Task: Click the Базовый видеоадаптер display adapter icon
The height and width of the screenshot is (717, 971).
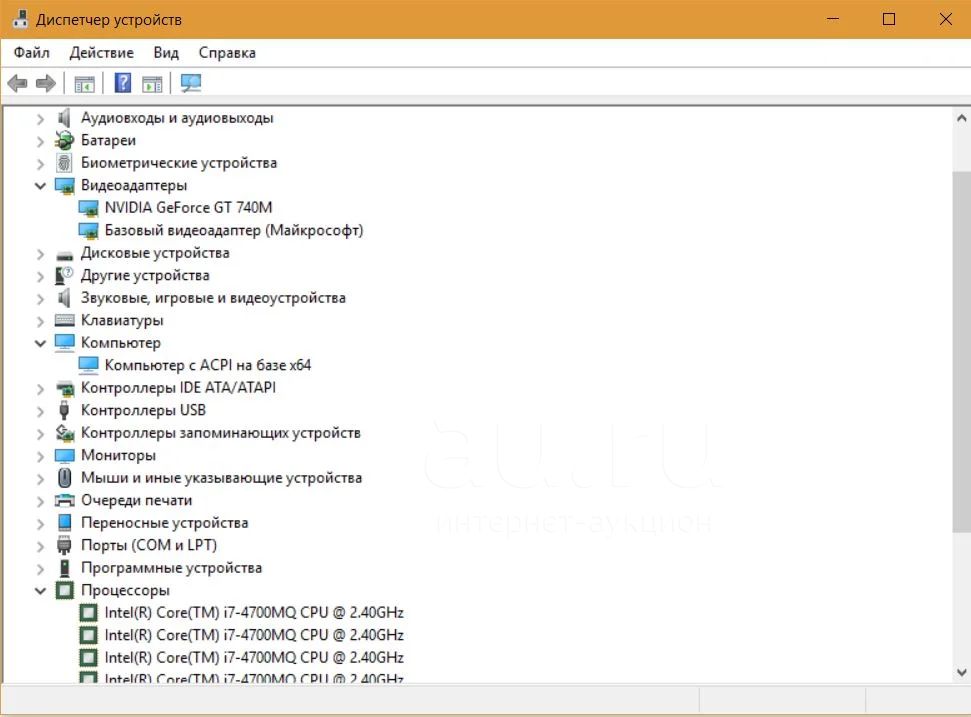Action: (89, 230)
